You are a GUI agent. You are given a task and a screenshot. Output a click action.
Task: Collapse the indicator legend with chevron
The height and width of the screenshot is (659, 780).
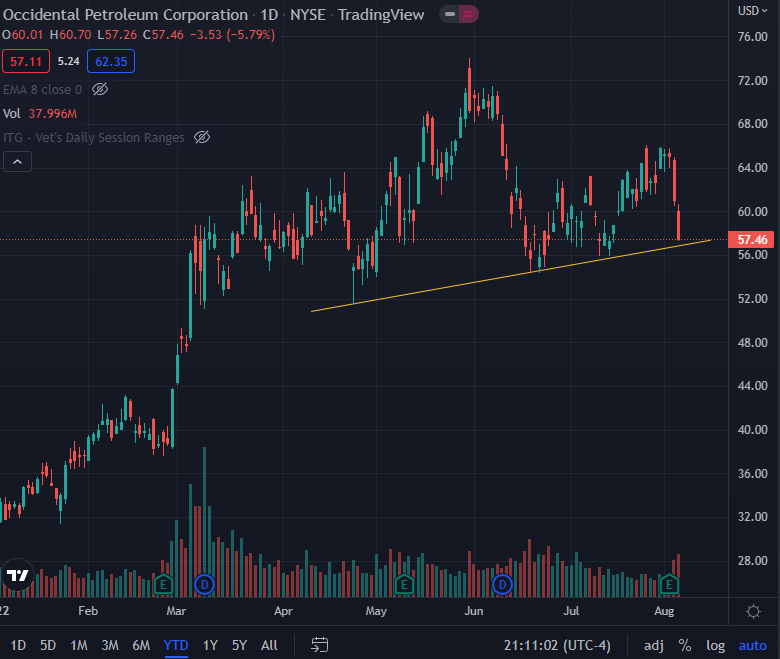[17, 162]
